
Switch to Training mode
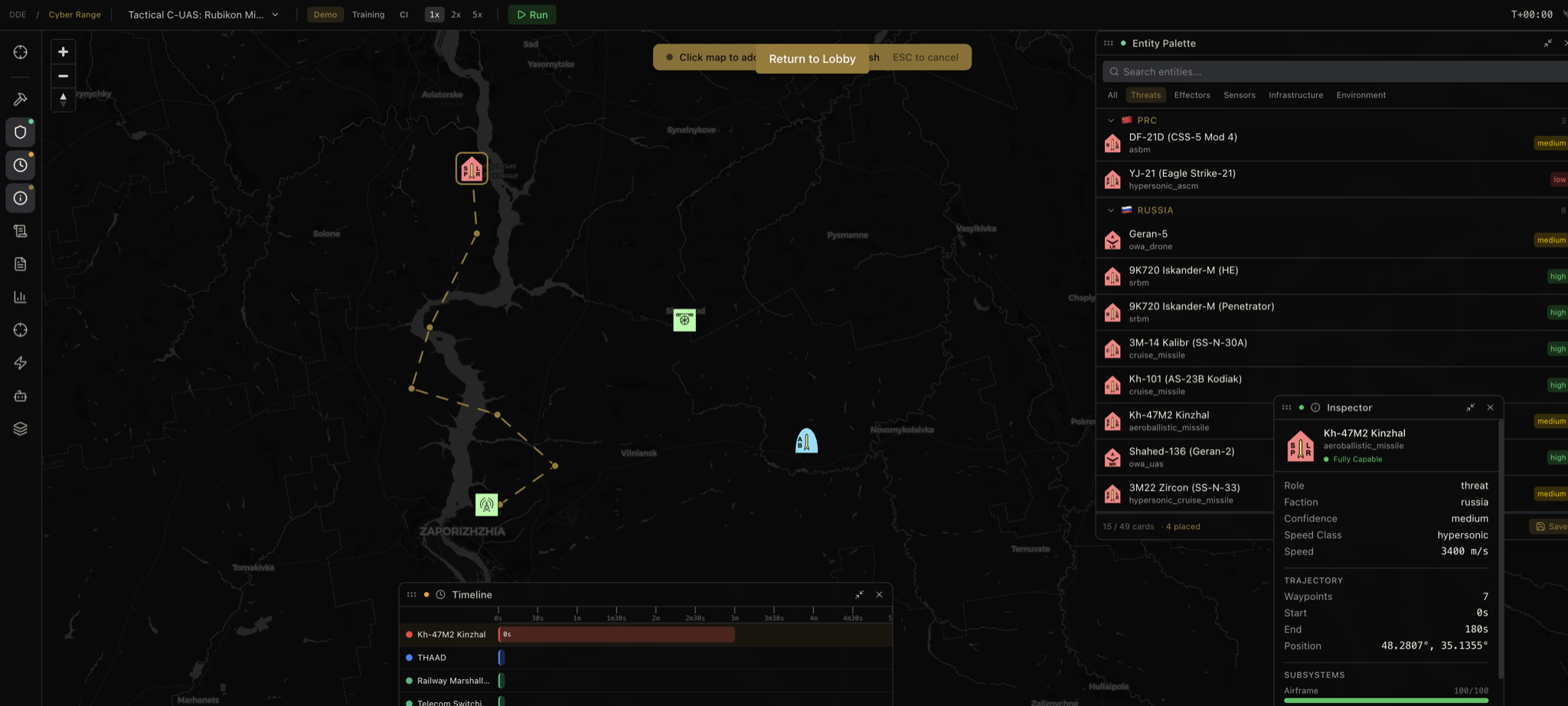tap(368, 15)
